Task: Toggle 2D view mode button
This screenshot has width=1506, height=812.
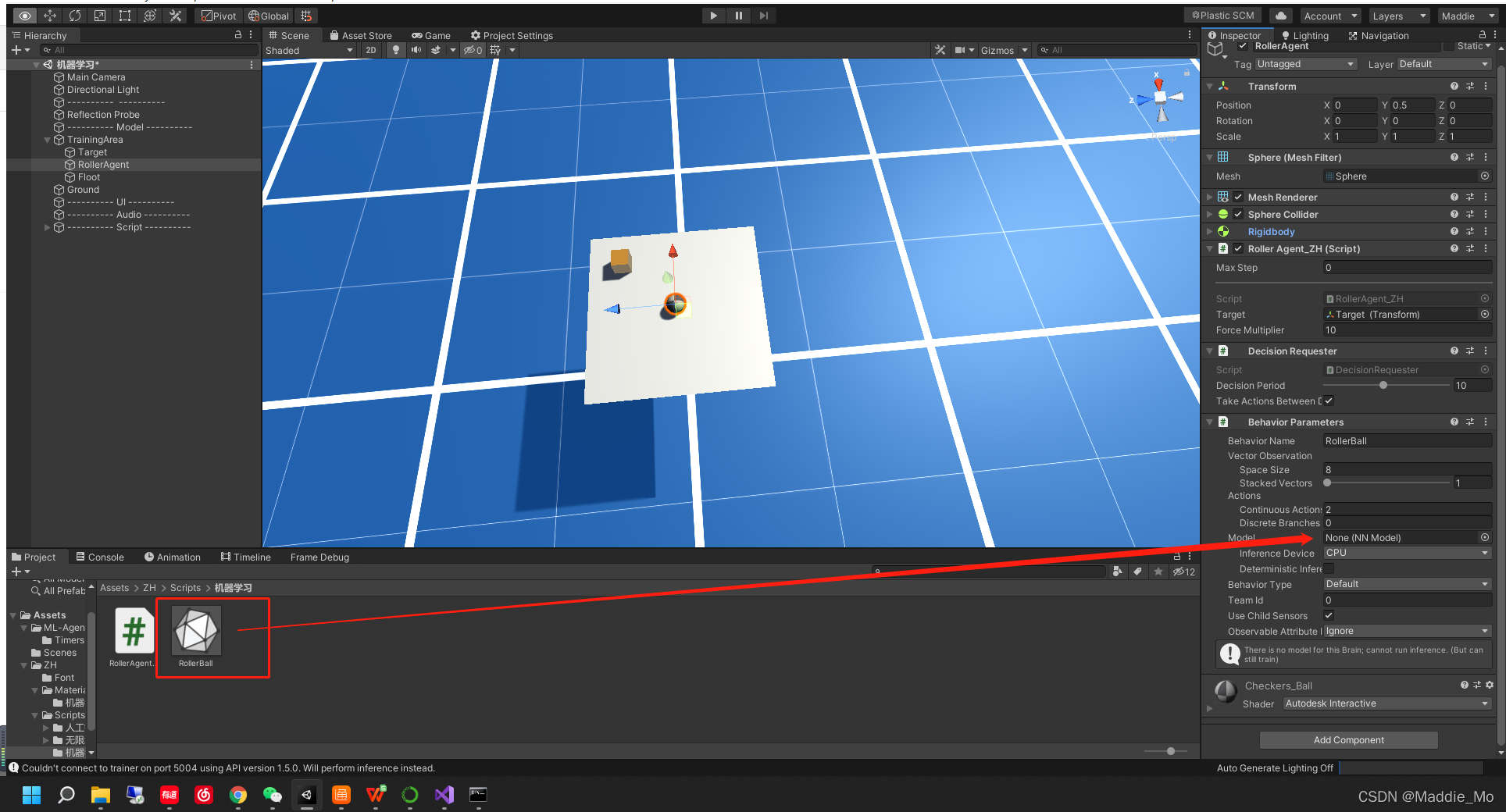Action: [x=370, y=50]
